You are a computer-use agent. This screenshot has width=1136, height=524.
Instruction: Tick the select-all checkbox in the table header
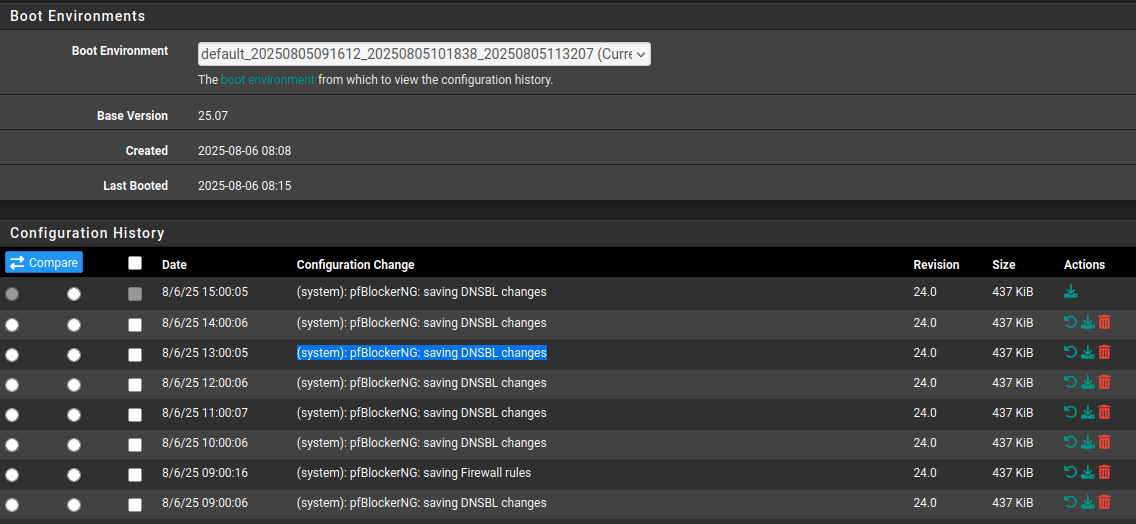click(x=135, y=263)
